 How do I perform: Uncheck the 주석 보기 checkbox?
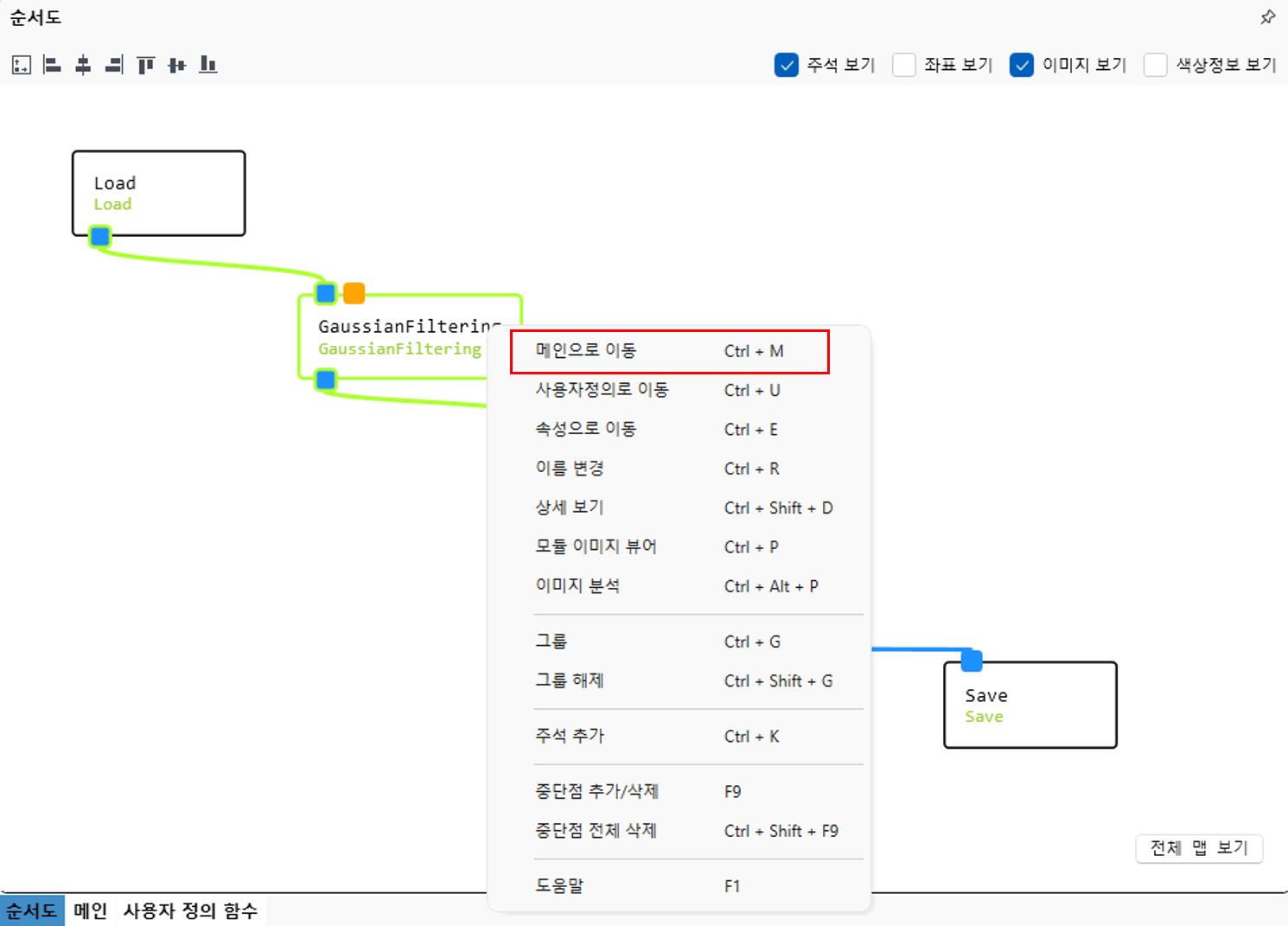786,66
